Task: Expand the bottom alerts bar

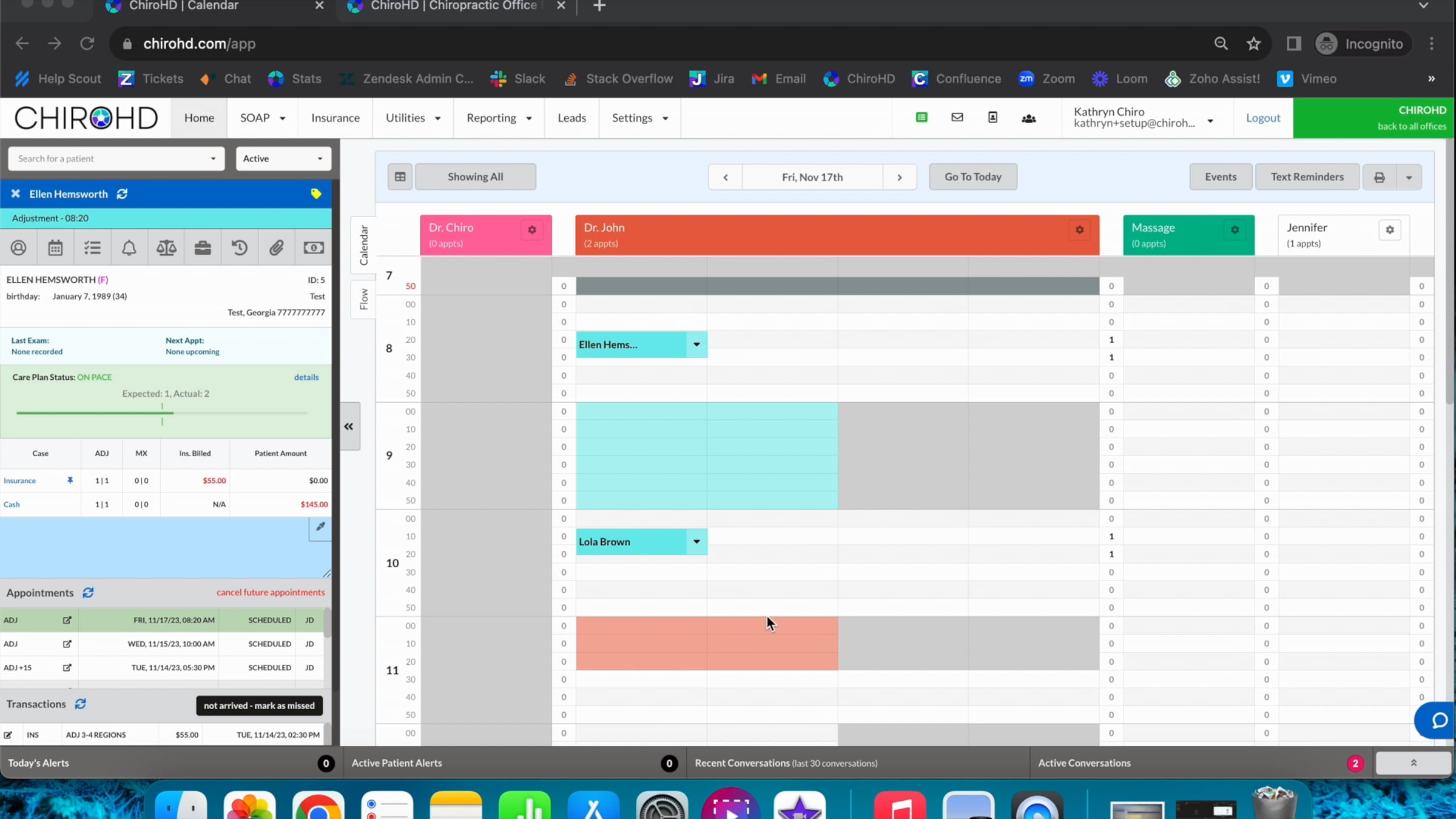Action: tap(1413, 763)
